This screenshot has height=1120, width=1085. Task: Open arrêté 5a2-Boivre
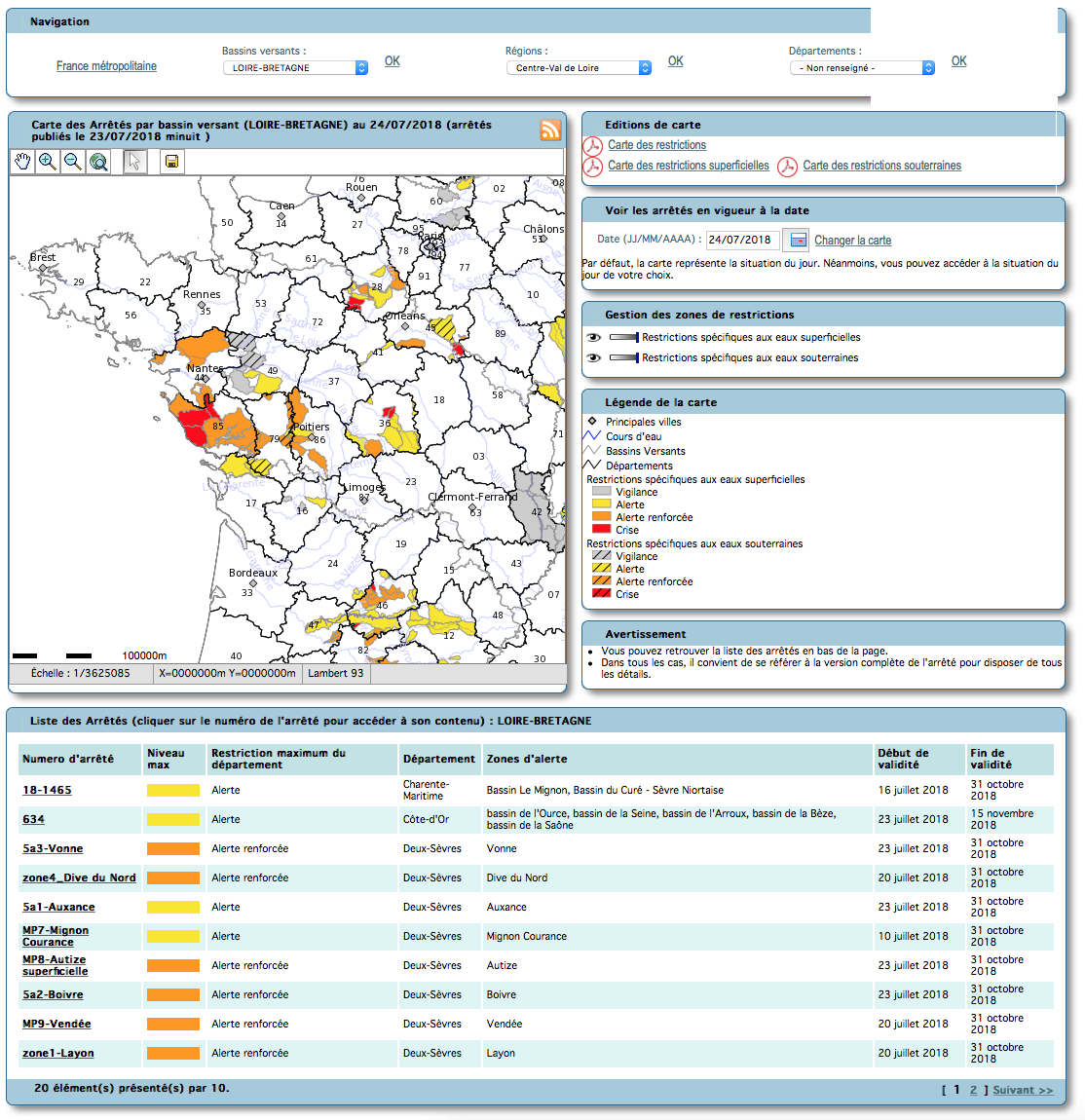pyautogui.click(x=53, y=995)
